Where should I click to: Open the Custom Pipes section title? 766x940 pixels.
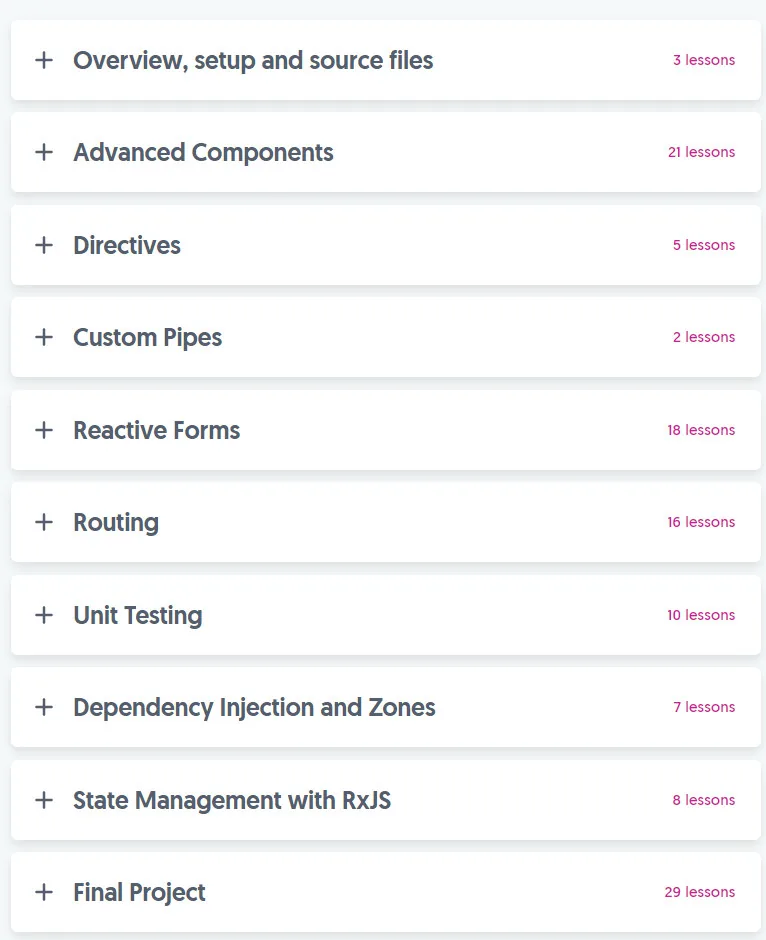(147, 338)
